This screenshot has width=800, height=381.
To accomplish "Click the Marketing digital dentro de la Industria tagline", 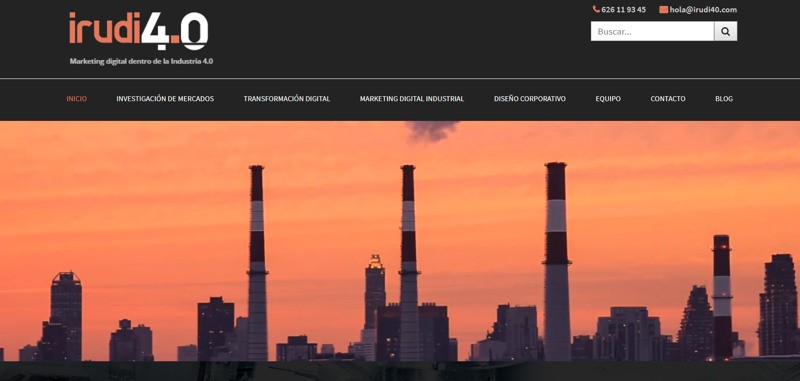I will pos(141,61).
